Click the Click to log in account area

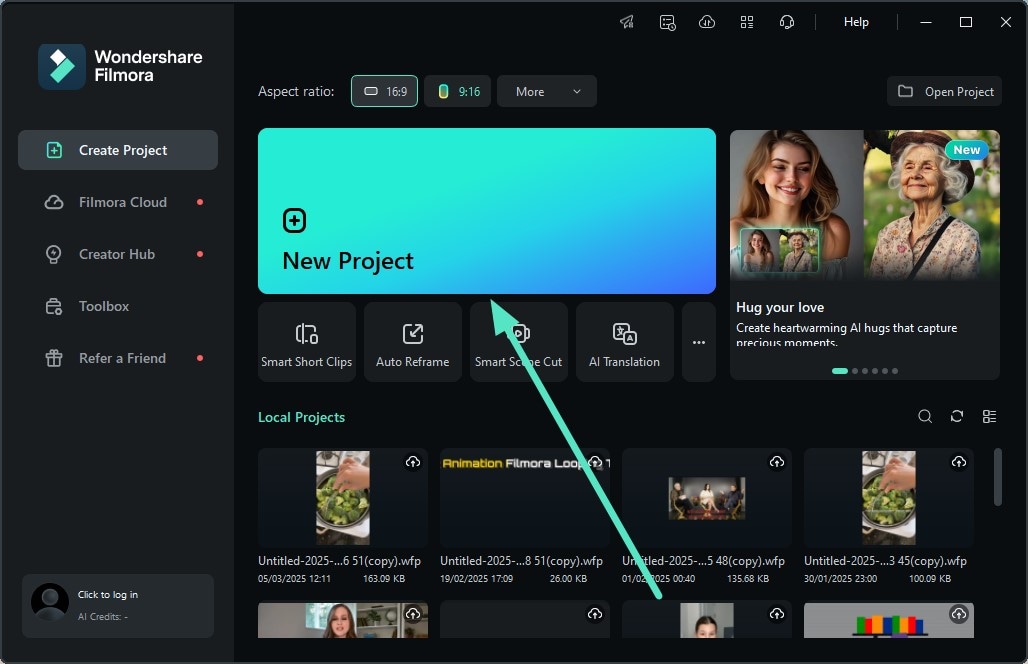coord(118,606)
